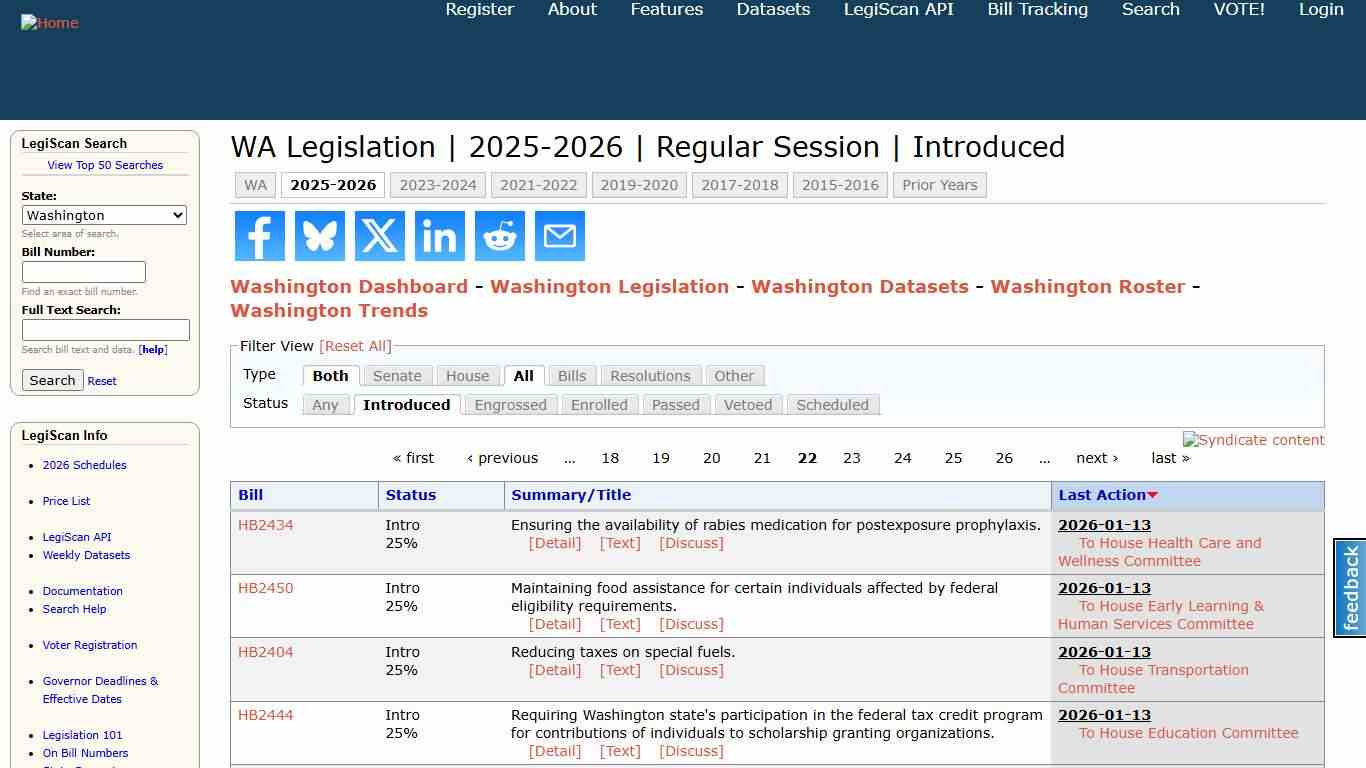The image size is (1366, 768).
Task: Share the page on Reddit
Action: [499, 236]
